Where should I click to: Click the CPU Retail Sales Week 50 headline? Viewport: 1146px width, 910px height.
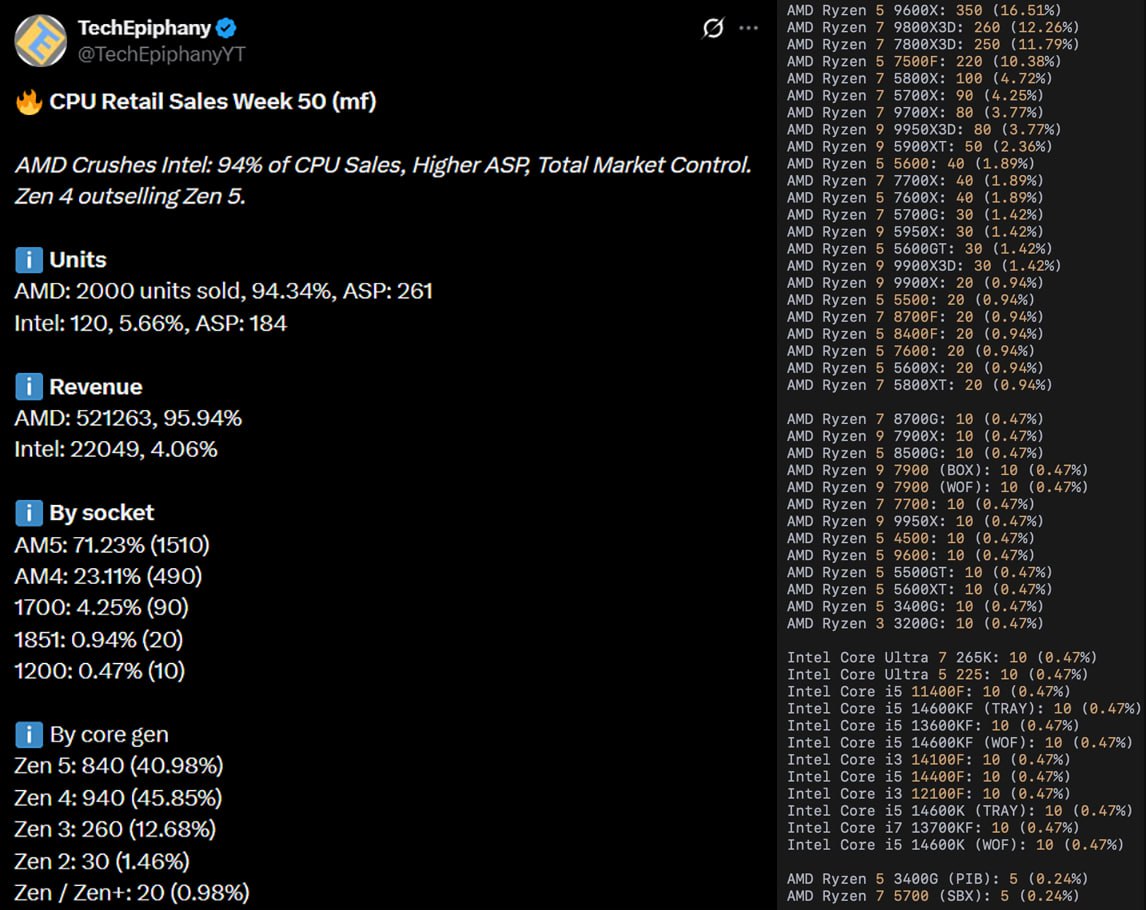[212, 102]
